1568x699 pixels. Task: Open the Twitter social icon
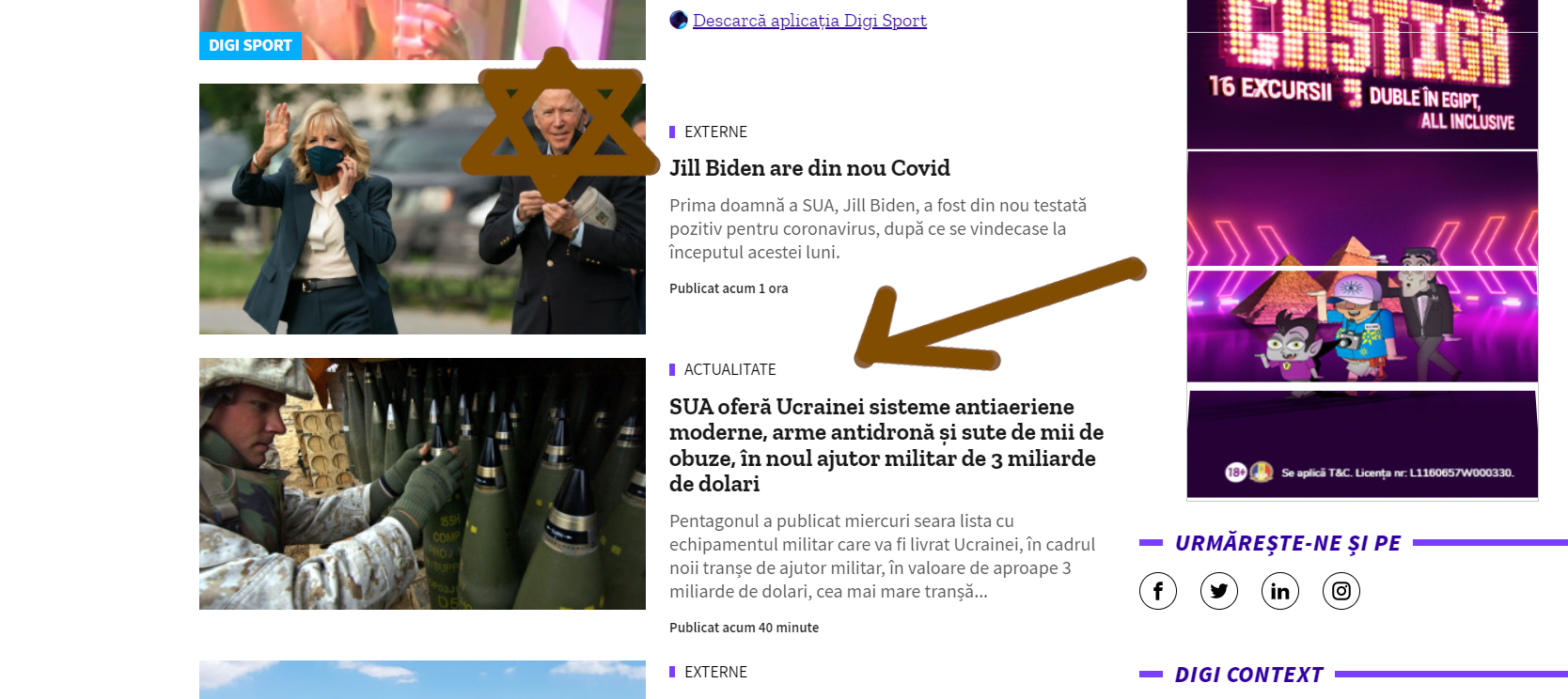tap(1219, 591)
